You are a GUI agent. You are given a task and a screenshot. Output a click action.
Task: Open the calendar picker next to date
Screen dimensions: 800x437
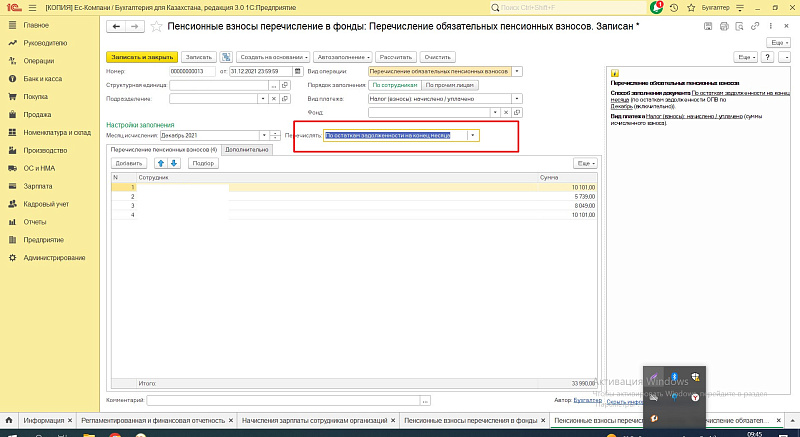[297, 71]
